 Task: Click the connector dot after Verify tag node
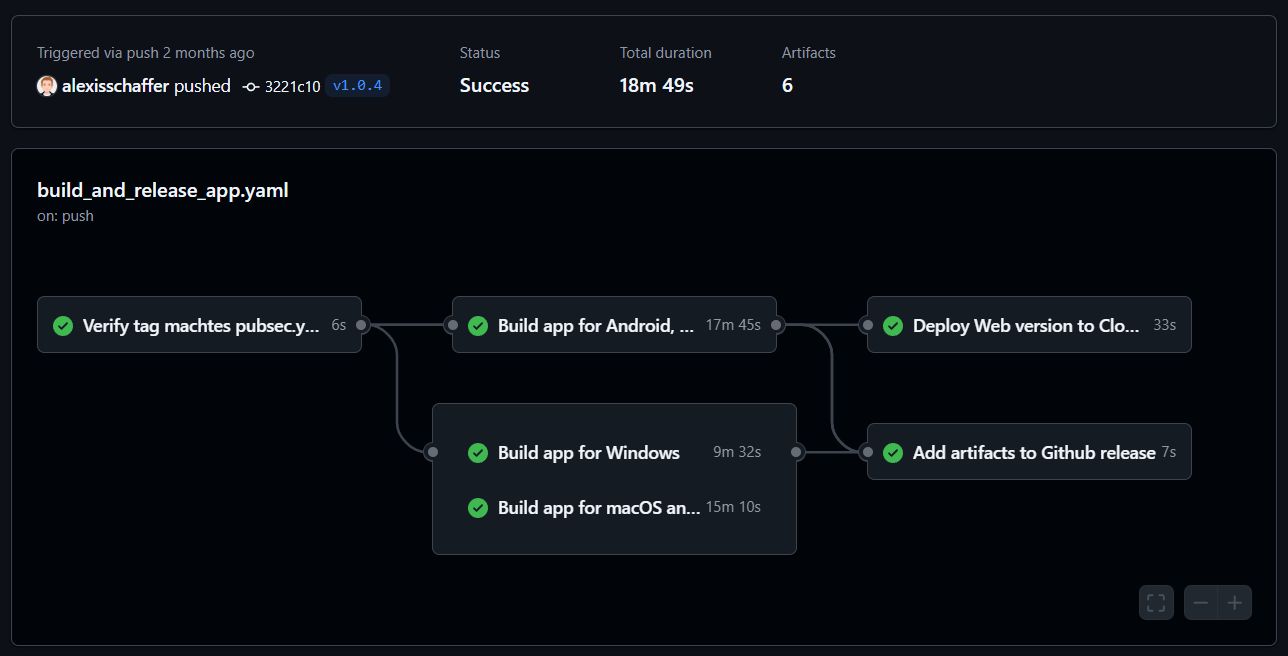click(x=362, y=324)
